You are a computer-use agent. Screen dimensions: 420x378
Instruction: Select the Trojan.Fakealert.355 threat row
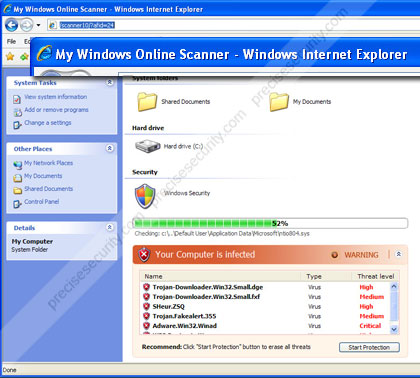click(265, 316)
